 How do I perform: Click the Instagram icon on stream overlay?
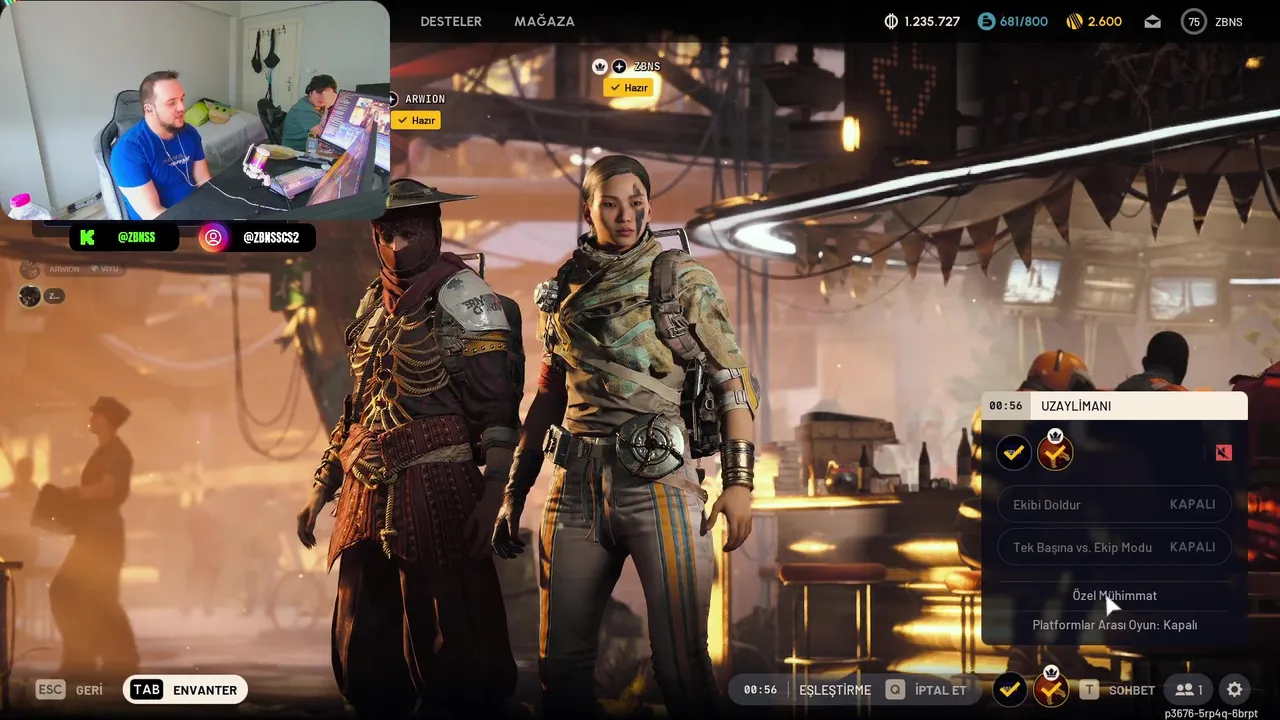tap(213, 237)
